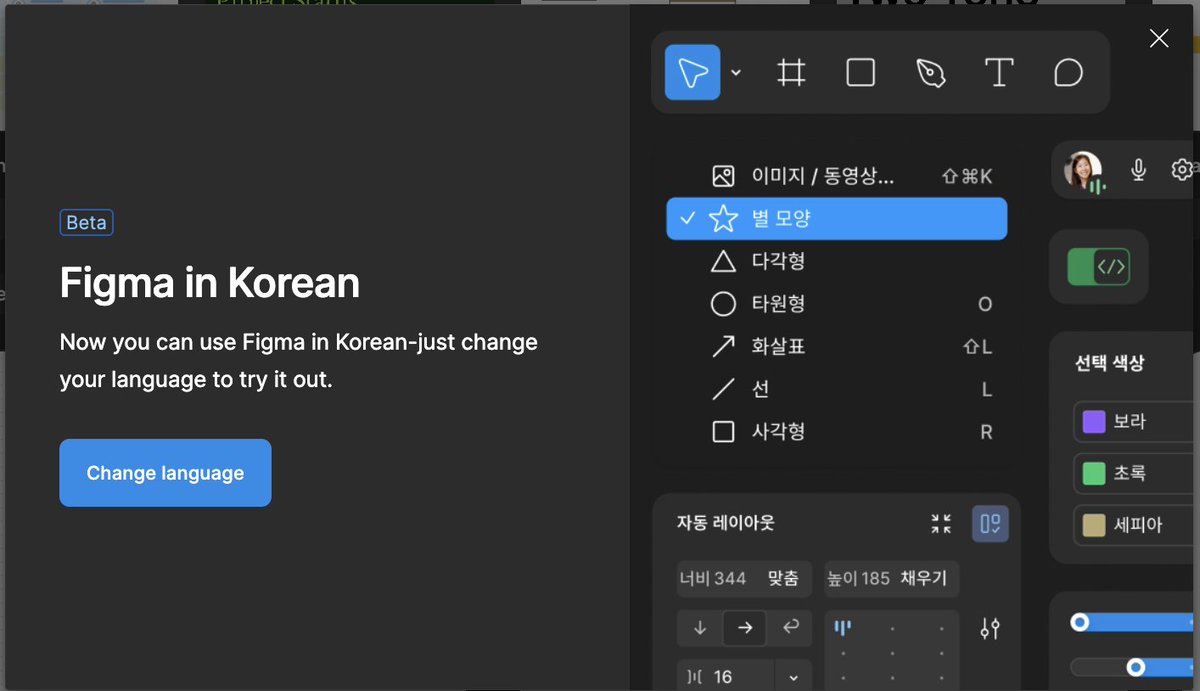Click the circle icon beside 타원형
The image size is (1200, 691).
pyautogui.click(x=723, y=303)
